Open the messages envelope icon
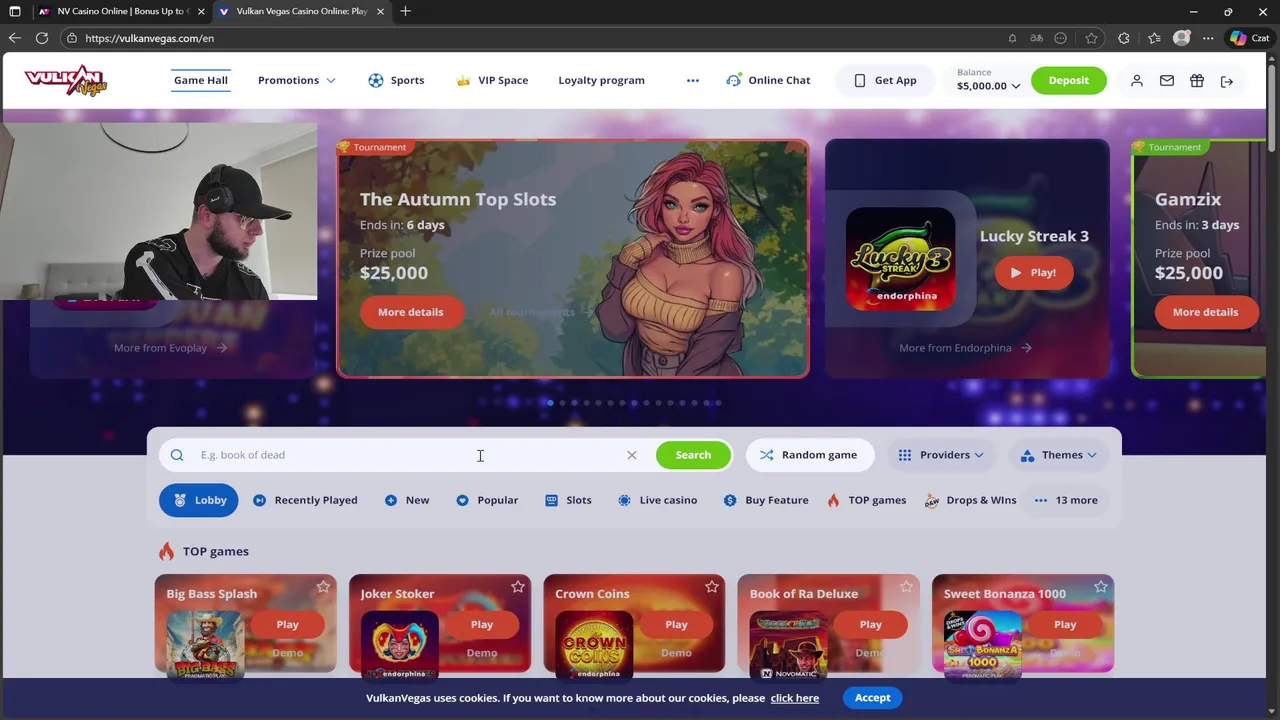Image resolution: width=1280 pixels, height=720 pixels. pos(1167,80)
